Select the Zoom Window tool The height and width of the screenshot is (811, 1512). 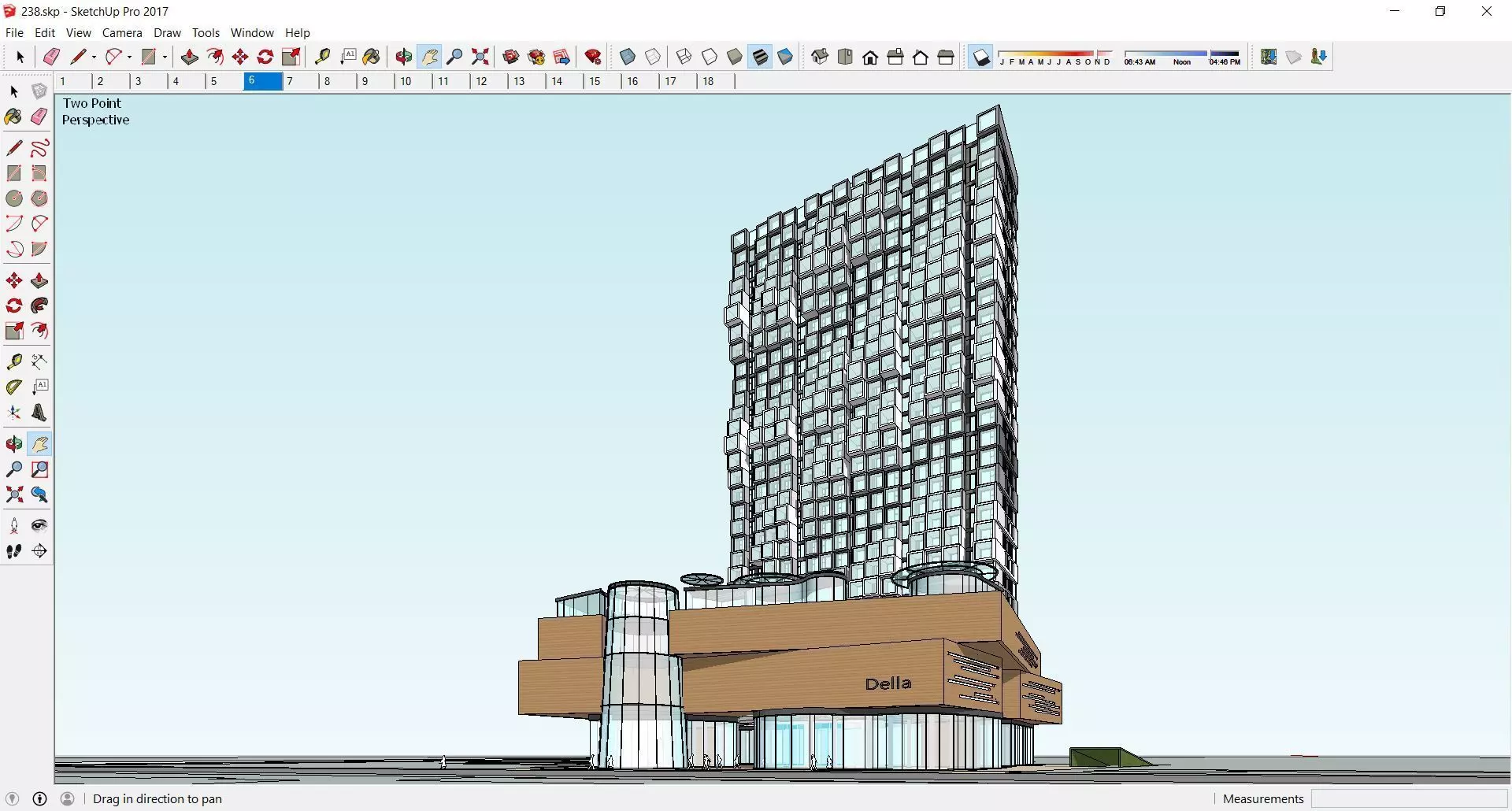tap(39, 469)
